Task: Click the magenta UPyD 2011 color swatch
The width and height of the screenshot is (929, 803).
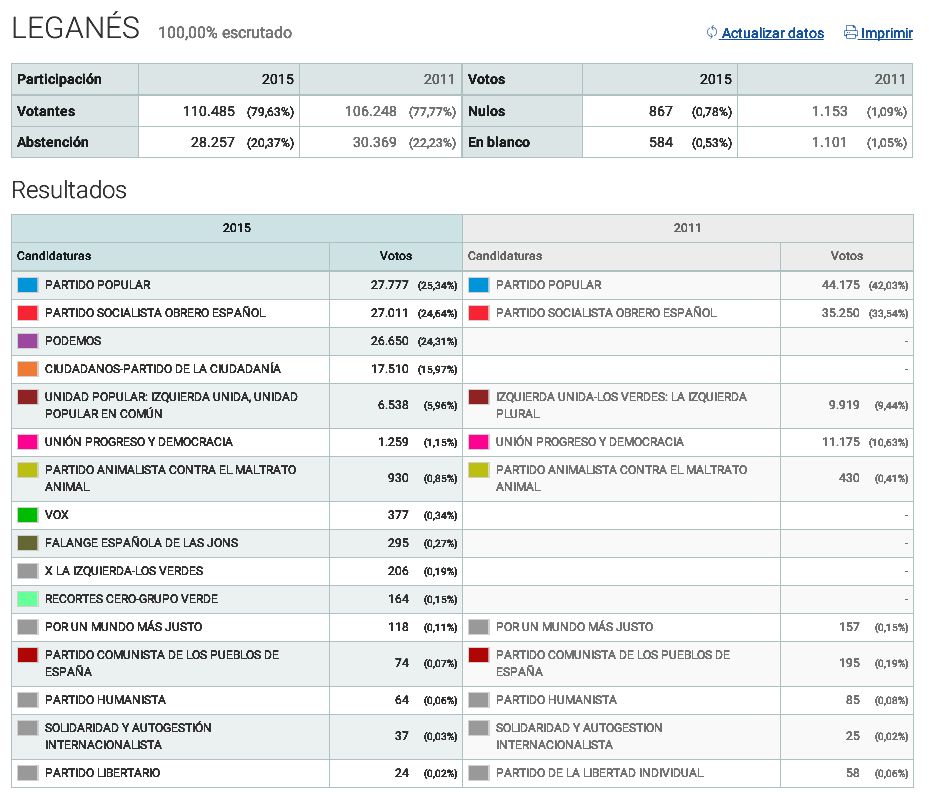Action: pyautogui.click(x=479, y=442)
